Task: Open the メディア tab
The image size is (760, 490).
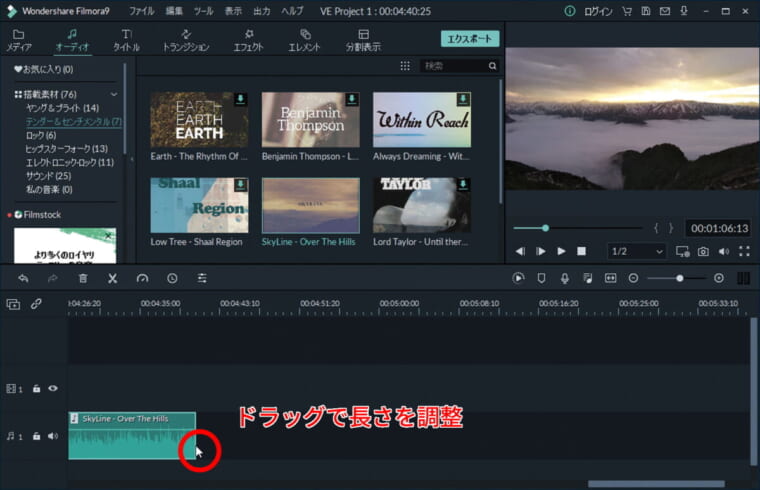Action: click(18, 40)
